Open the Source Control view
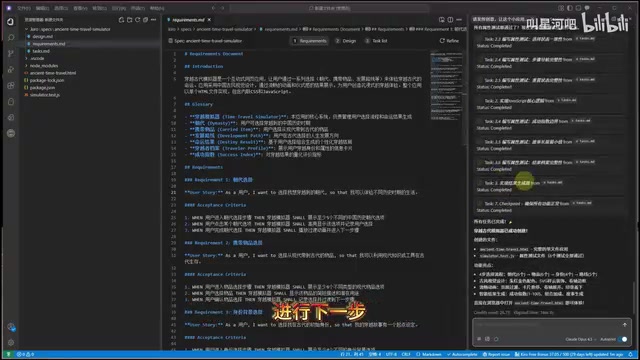640x360 pixels. pyautogui.click(x=11, y=53)
